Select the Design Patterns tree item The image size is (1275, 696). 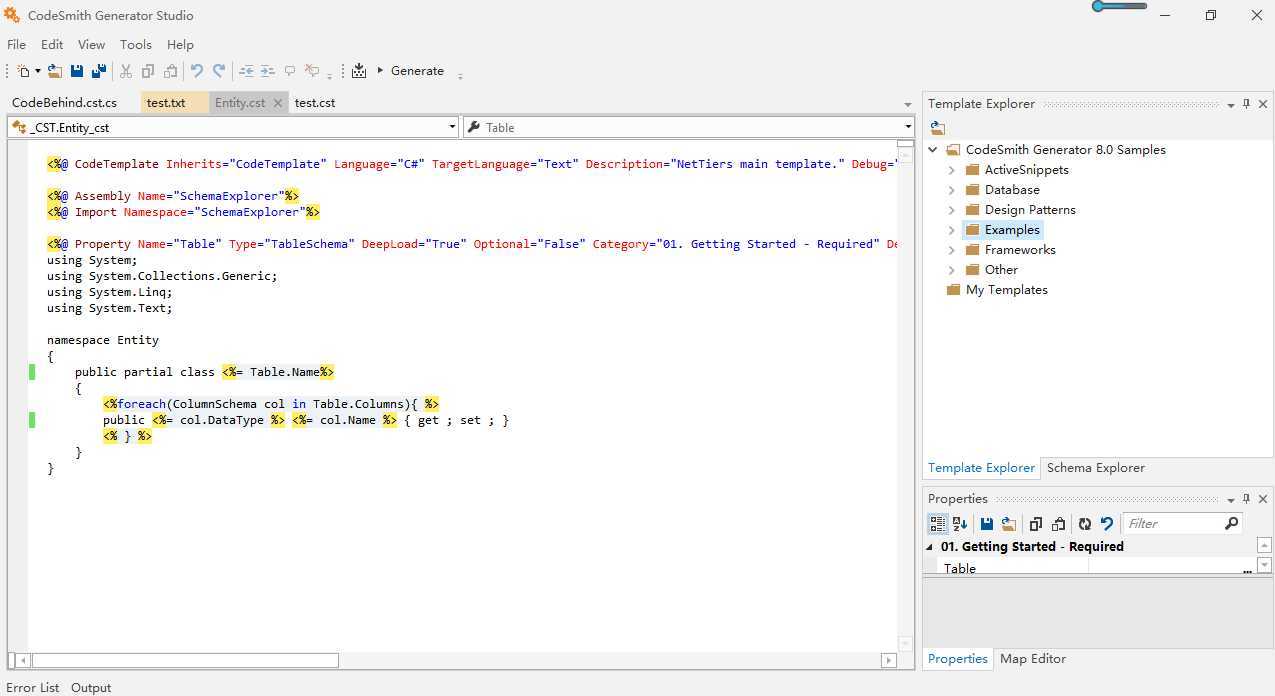pos(1030,210)
